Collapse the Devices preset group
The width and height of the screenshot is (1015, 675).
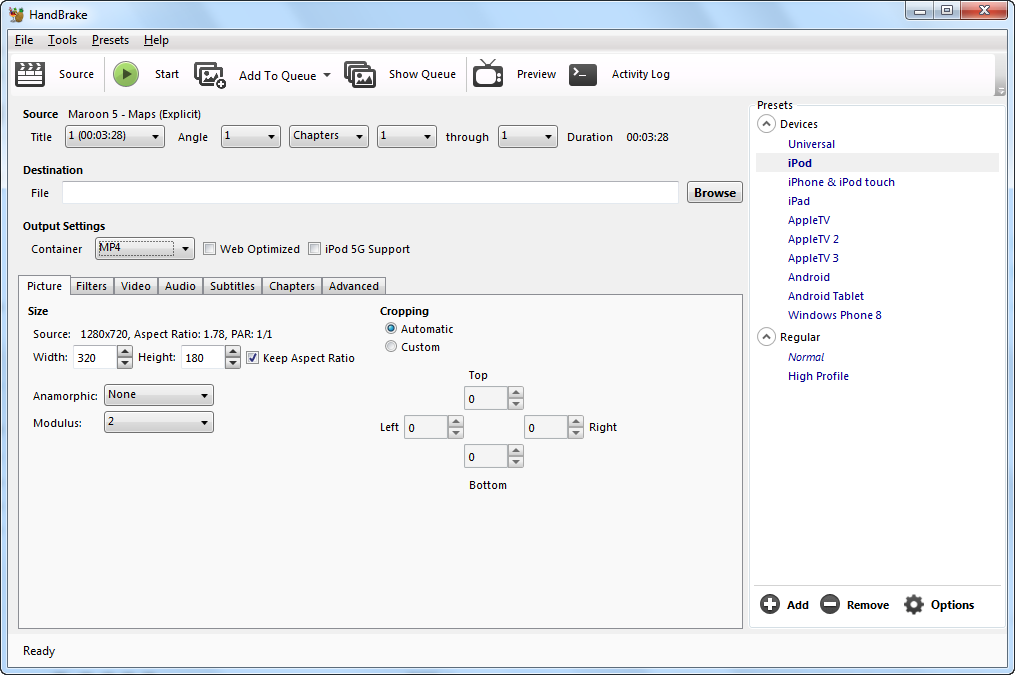pyautogui.click(x=767, y=124)
